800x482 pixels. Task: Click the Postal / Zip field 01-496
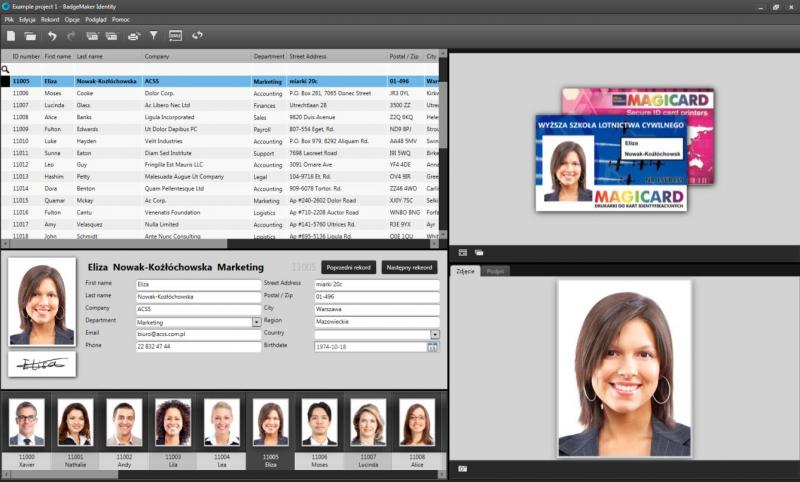coord(377,297)
